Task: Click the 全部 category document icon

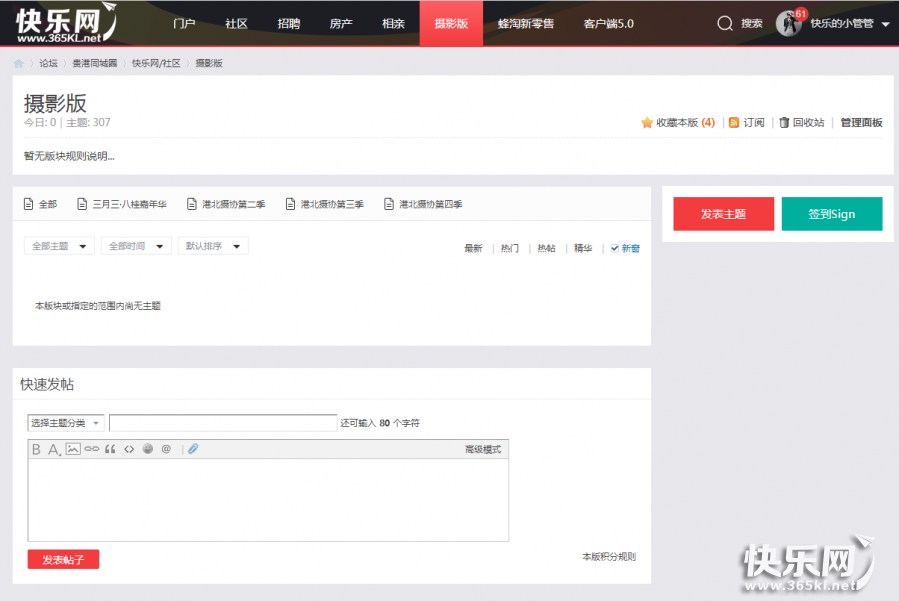Action: click(x=28, y=204)
